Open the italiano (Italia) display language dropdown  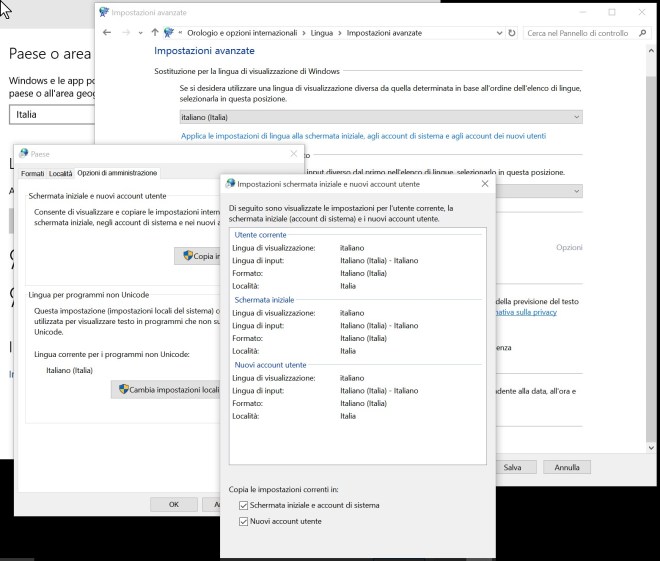pos(381,117)
